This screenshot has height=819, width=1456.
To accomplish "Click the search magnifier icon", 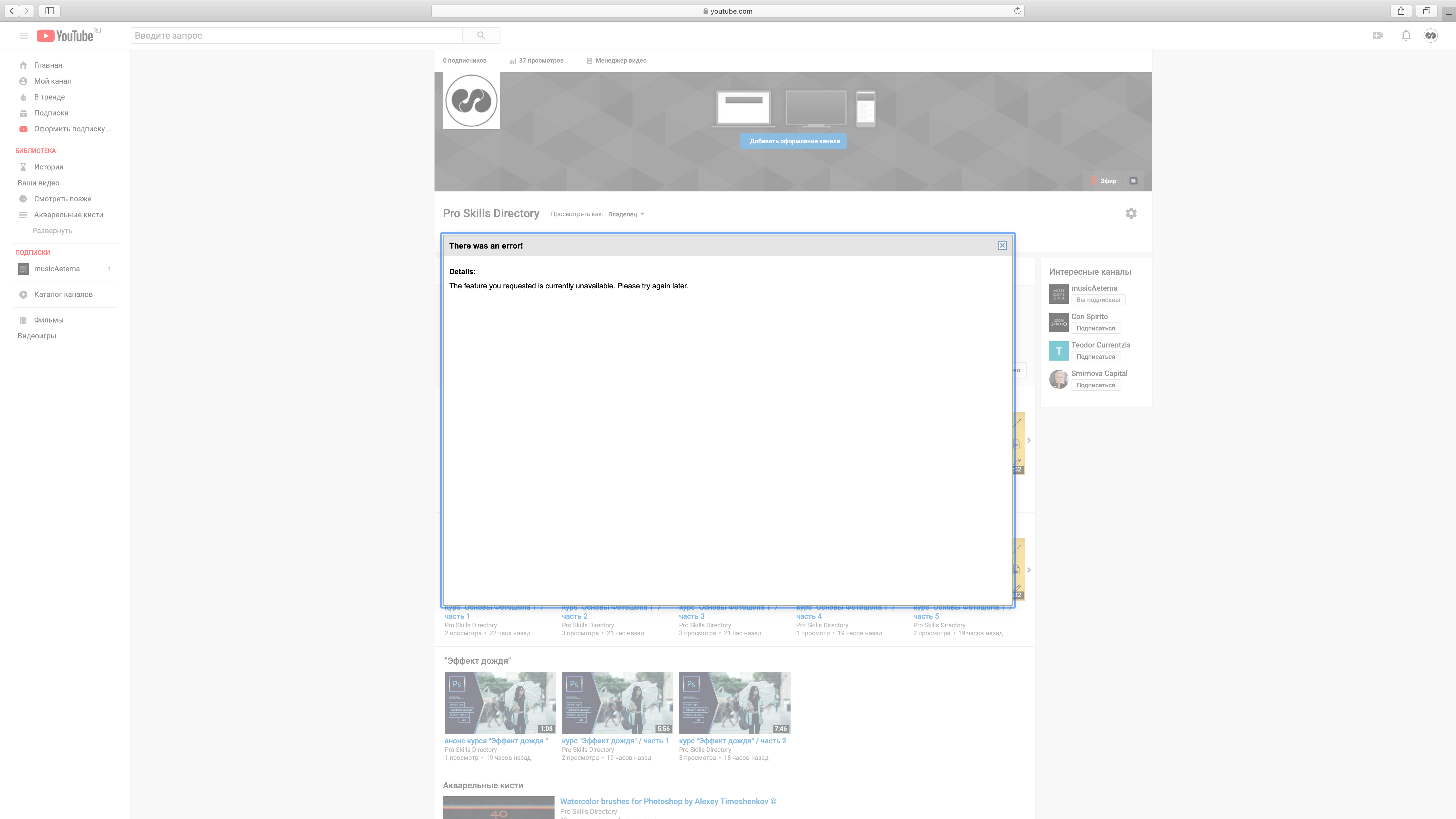I will (481, 35).
